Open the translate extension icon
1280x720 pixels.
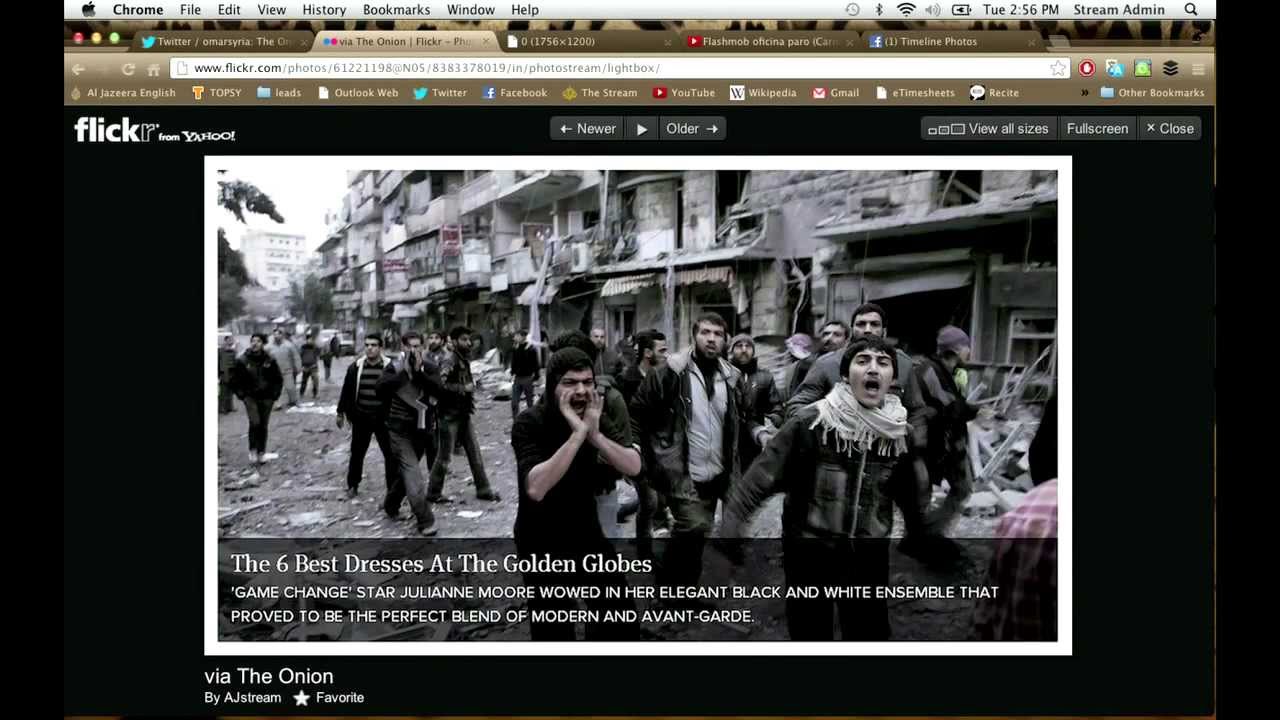coord(1115,68)
